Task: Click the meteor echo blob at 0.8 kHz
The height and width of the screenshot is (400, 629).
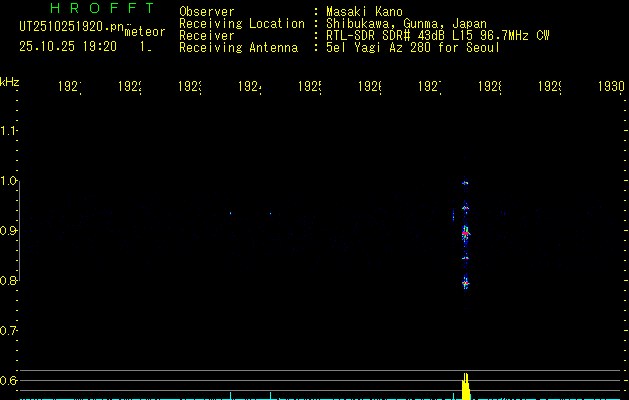Action: point(465,283)
